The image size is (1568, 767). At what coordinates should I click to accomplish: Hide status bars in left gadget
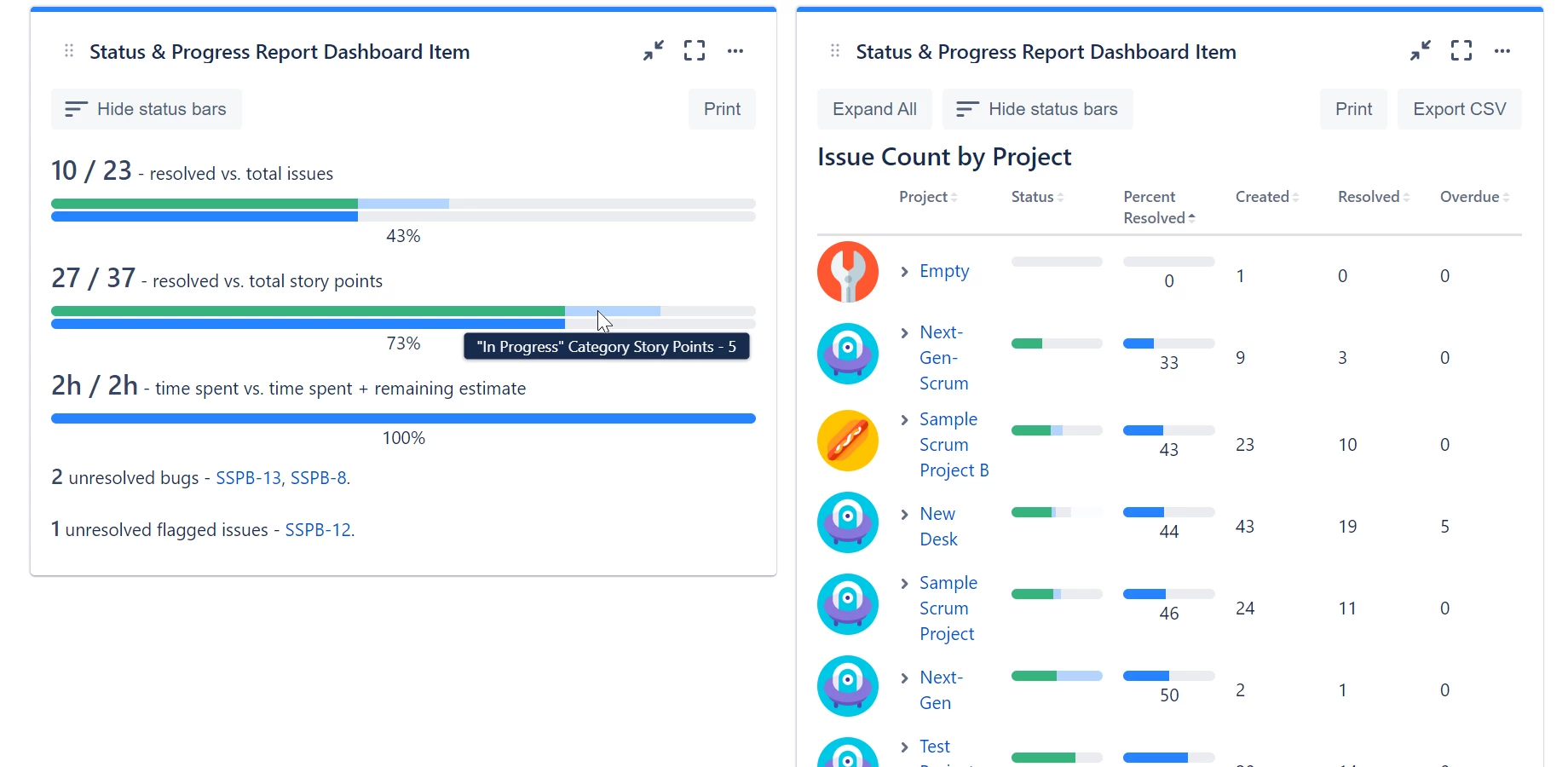point(147,109)
